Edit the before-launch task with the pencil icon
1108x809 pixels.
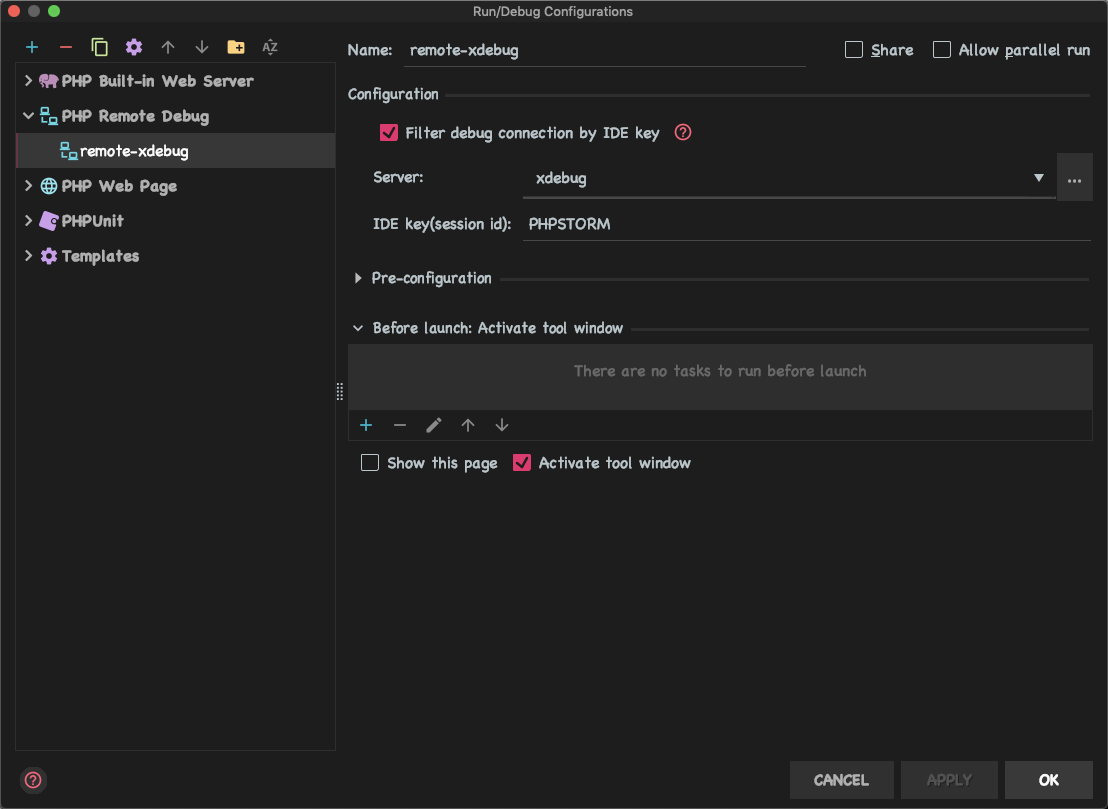pos(433,425)
